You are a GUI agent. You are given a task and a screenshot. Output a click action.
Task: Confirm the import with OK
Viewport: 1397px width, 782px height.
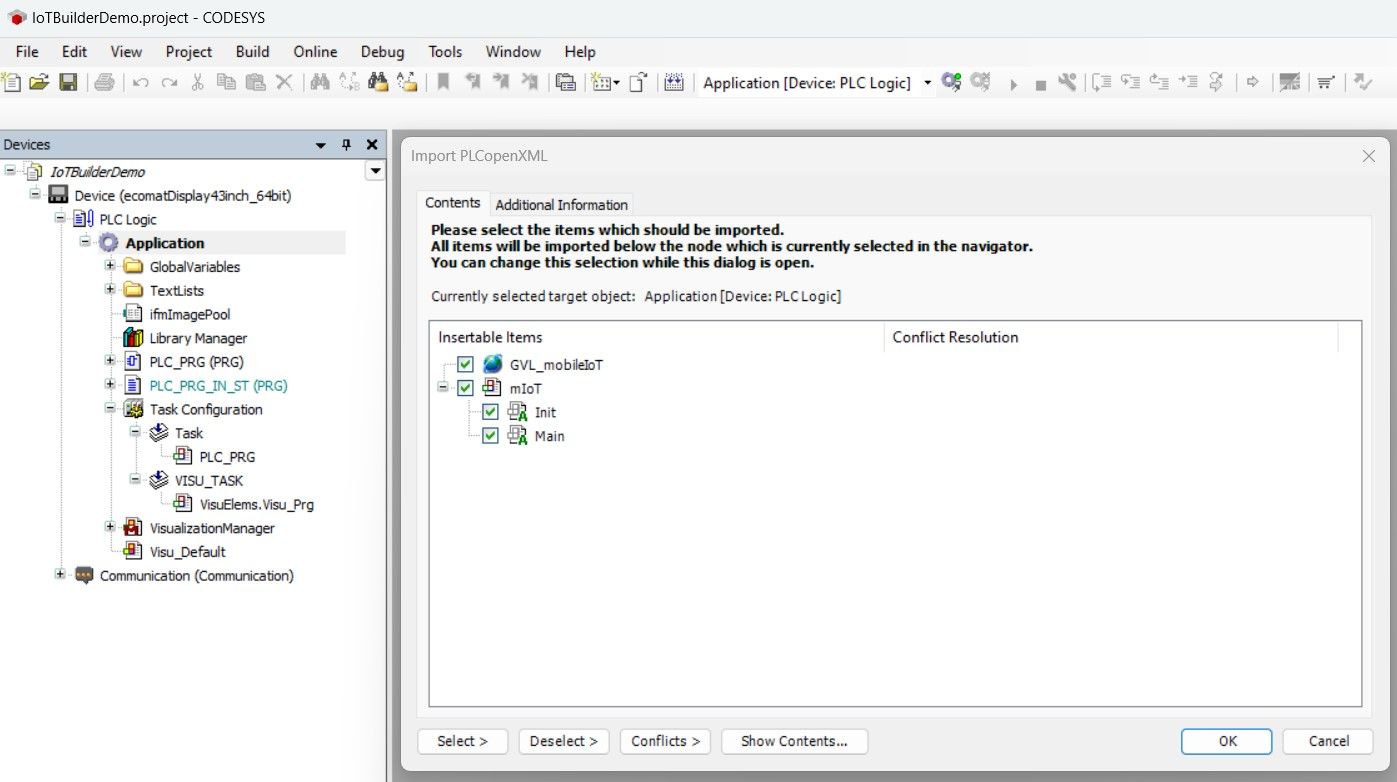(x=1227, y=741)
